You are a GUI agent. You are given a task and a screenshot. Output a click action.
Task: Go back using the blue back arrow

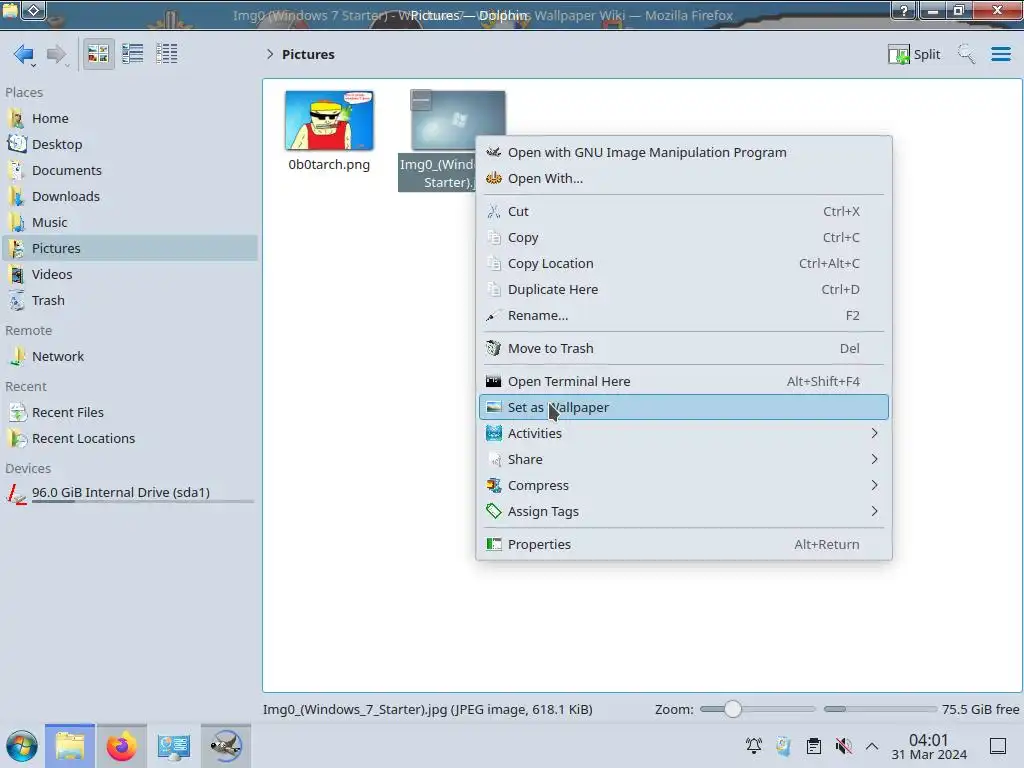[x=24, y=54]
